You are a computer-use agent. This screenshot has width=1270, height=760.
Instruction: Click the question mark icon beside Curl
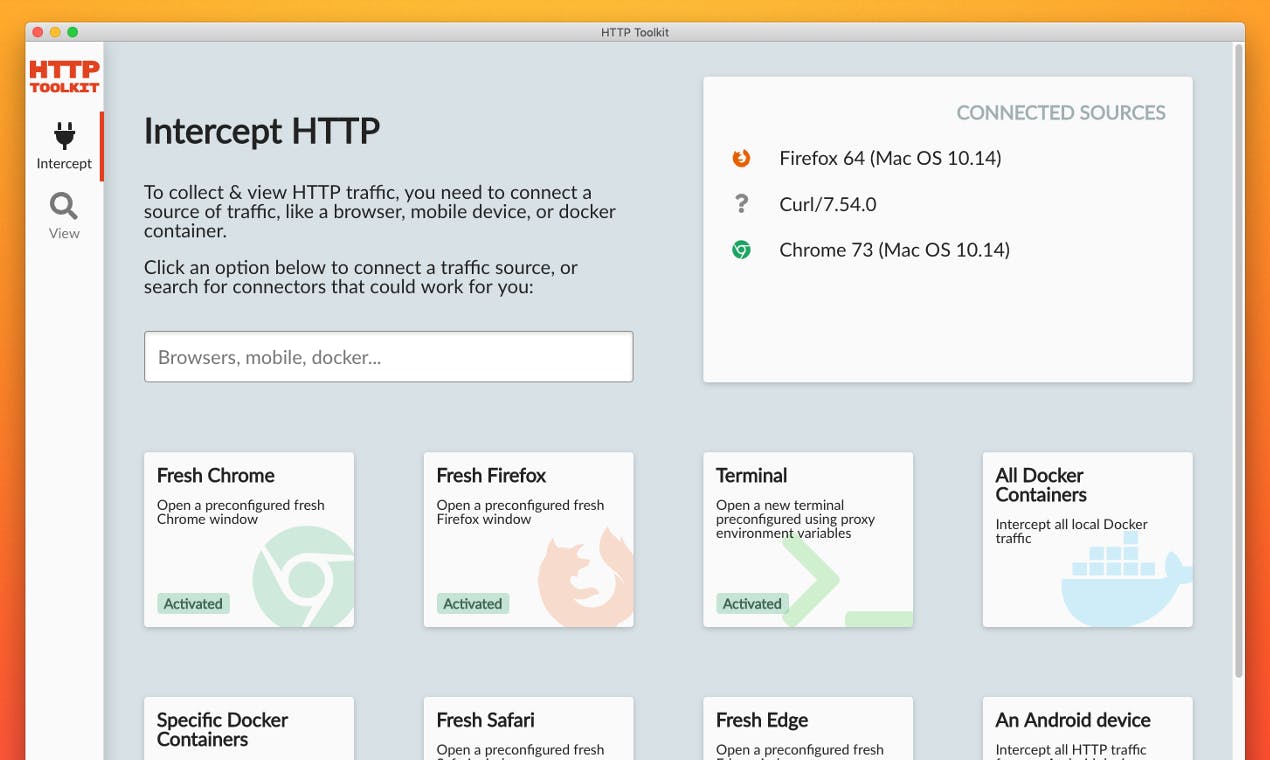[x=741, y=204]
